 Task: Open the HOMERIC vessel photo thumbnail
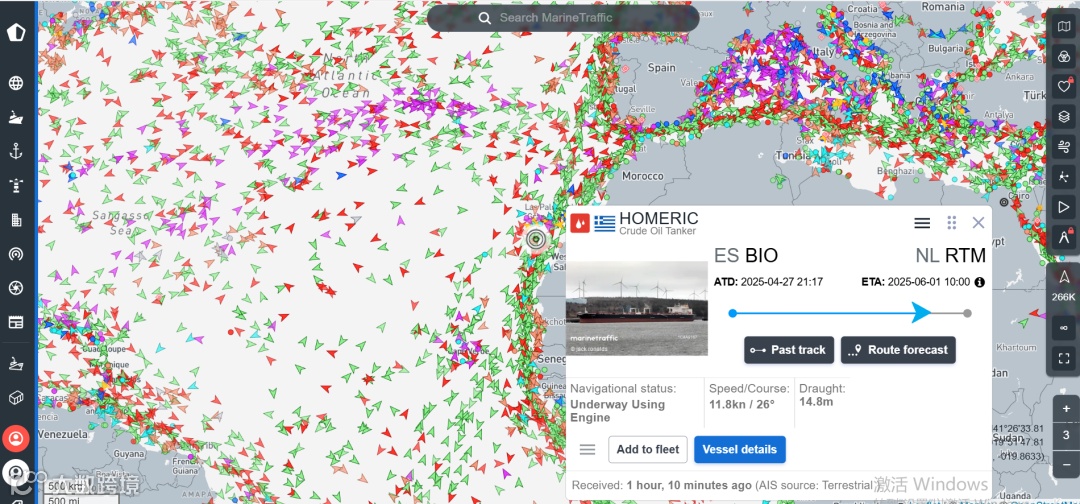[x=637, y=308]
